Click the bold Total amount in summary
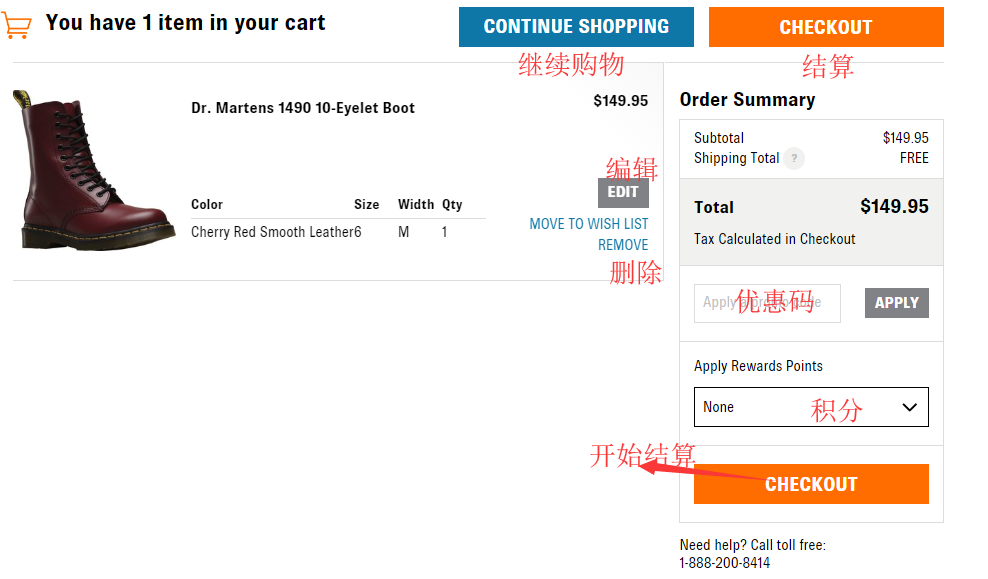Image resolution: width=988 pixels, height=579 pixels. [x=894, y=207]
